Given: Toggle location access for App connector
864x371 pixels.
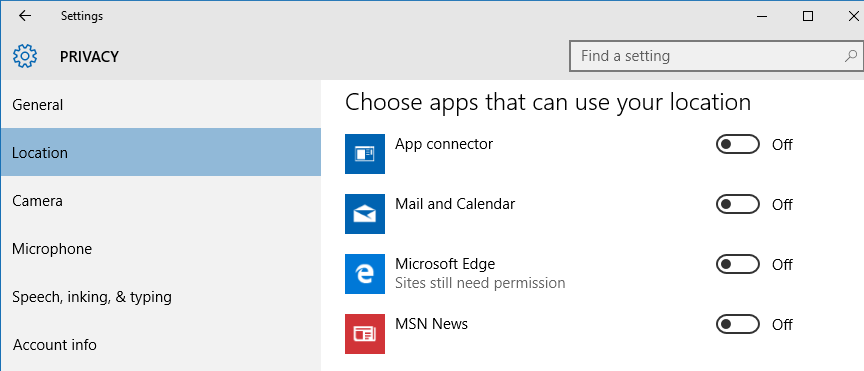Looking at the screenshot, I should [x=737, y=144].
